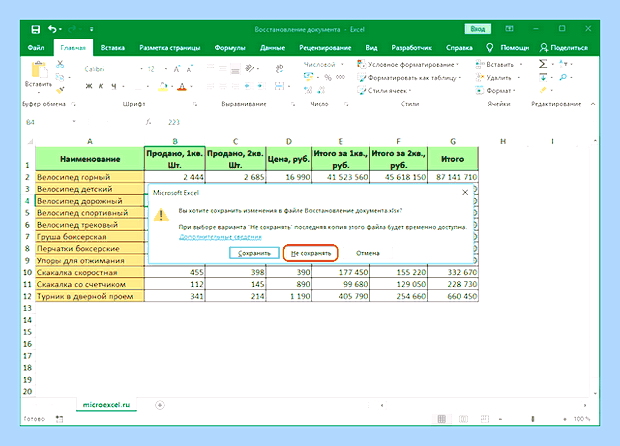The width and height of the screenshot is (620, 446).
Task: Close the Microsoft Excel dialog
Action: pyautogui.click(x=465, y=193)
